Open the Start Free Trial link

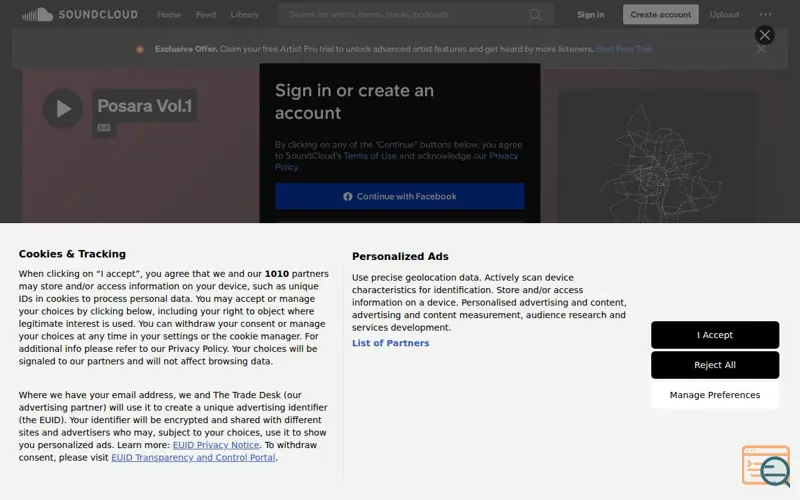click(x=623, y=49)
